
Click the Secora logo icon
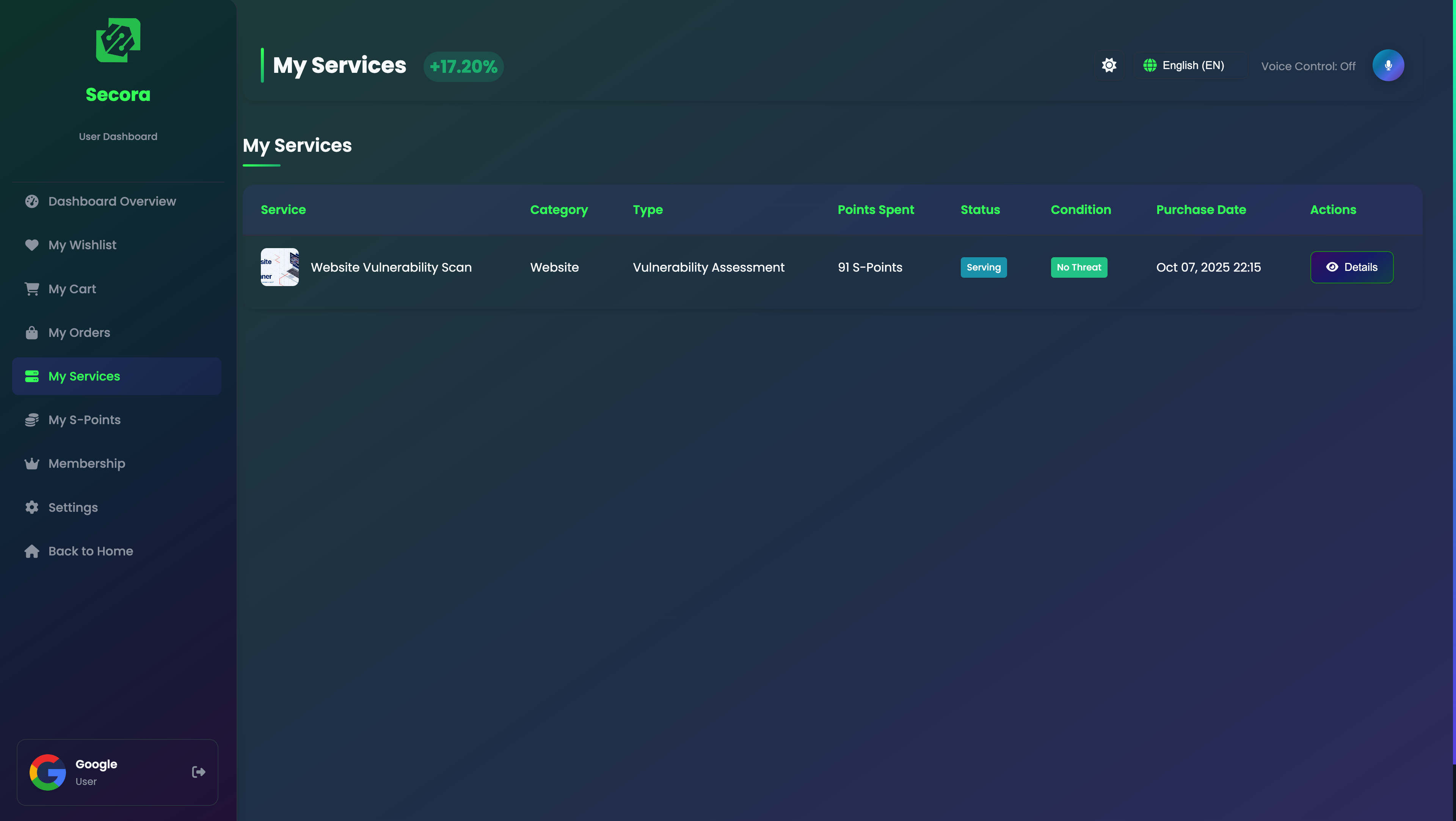pos(118,40)
